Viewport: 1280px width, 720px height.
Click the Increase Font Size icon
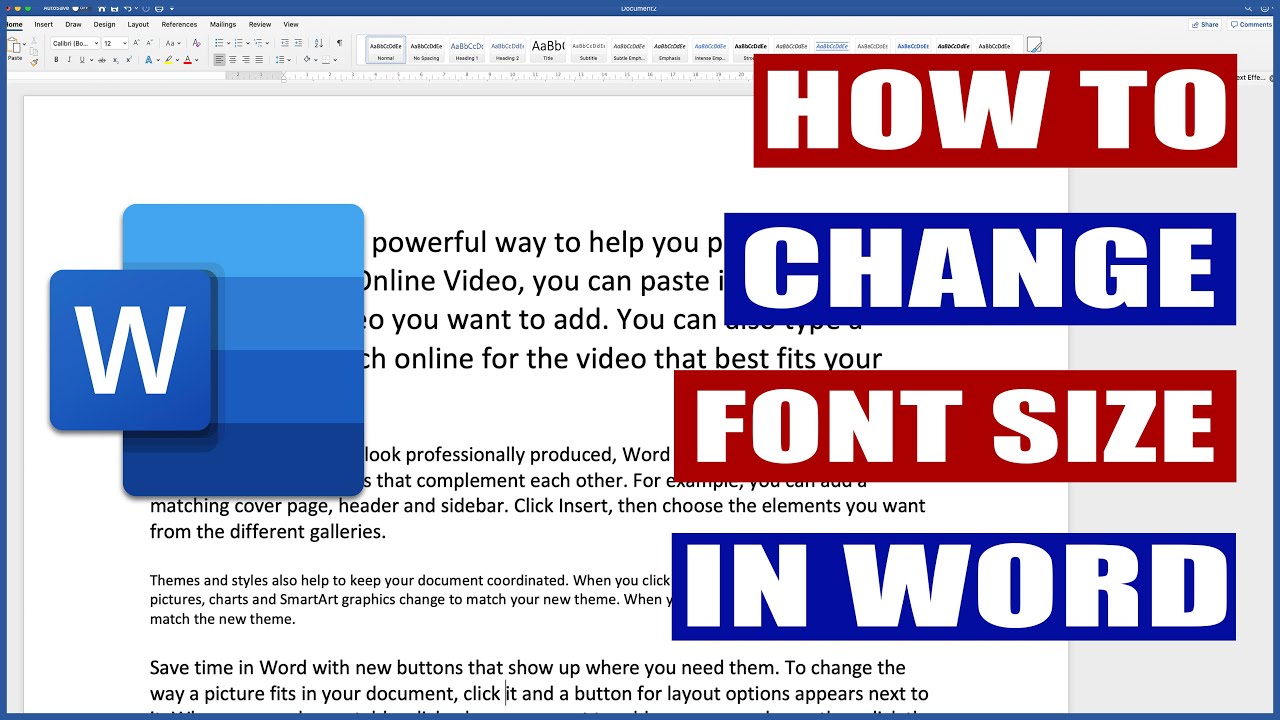click(137, 42)
